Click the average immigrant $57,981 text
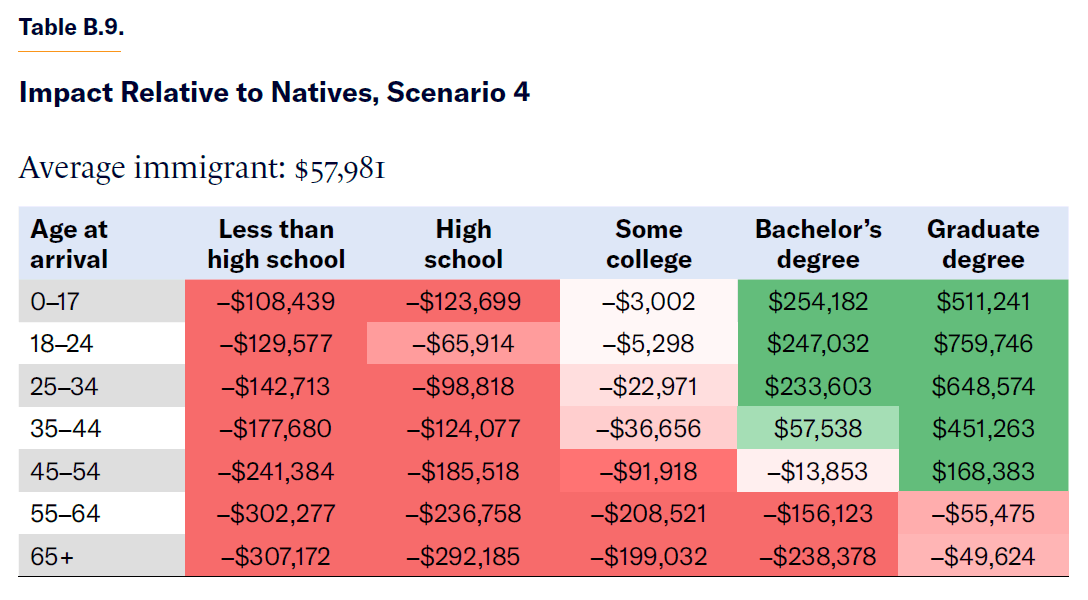 click(x=202, y=168)
